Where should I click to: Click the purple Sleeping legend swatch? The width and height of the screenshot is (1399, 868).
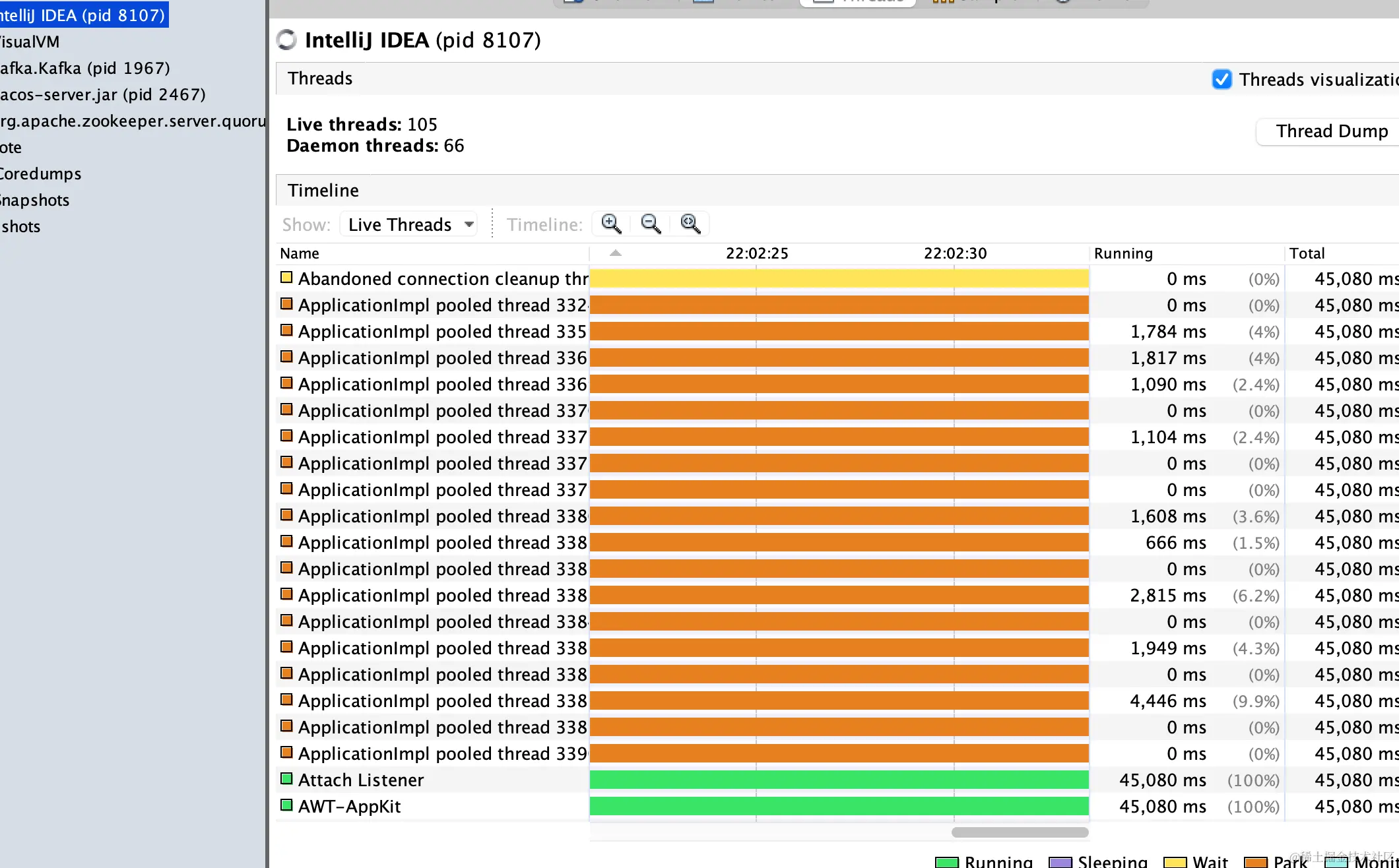click(x=1060, y=862)
